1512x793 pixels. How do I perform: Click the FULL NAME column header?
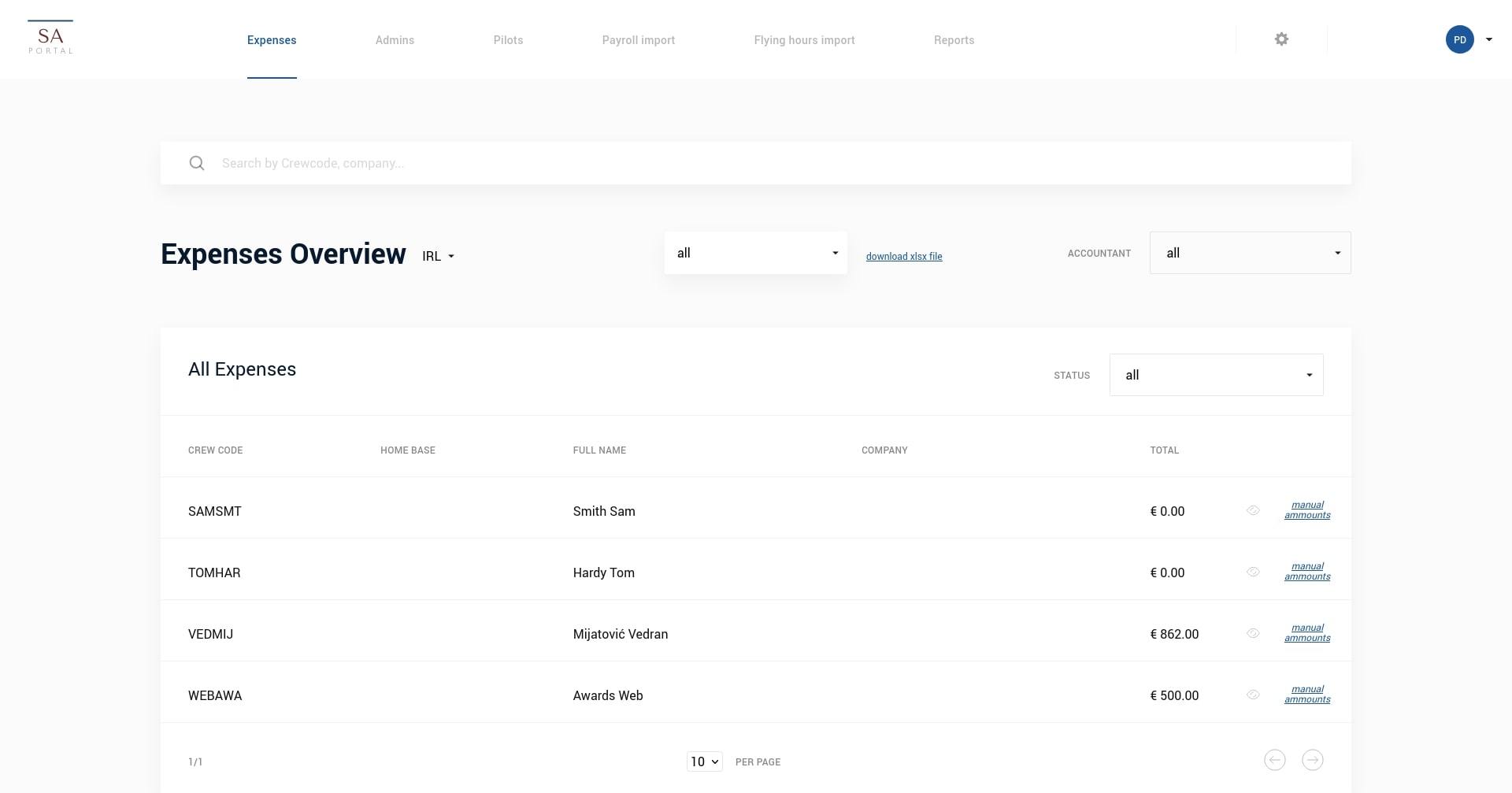(599, 450)
